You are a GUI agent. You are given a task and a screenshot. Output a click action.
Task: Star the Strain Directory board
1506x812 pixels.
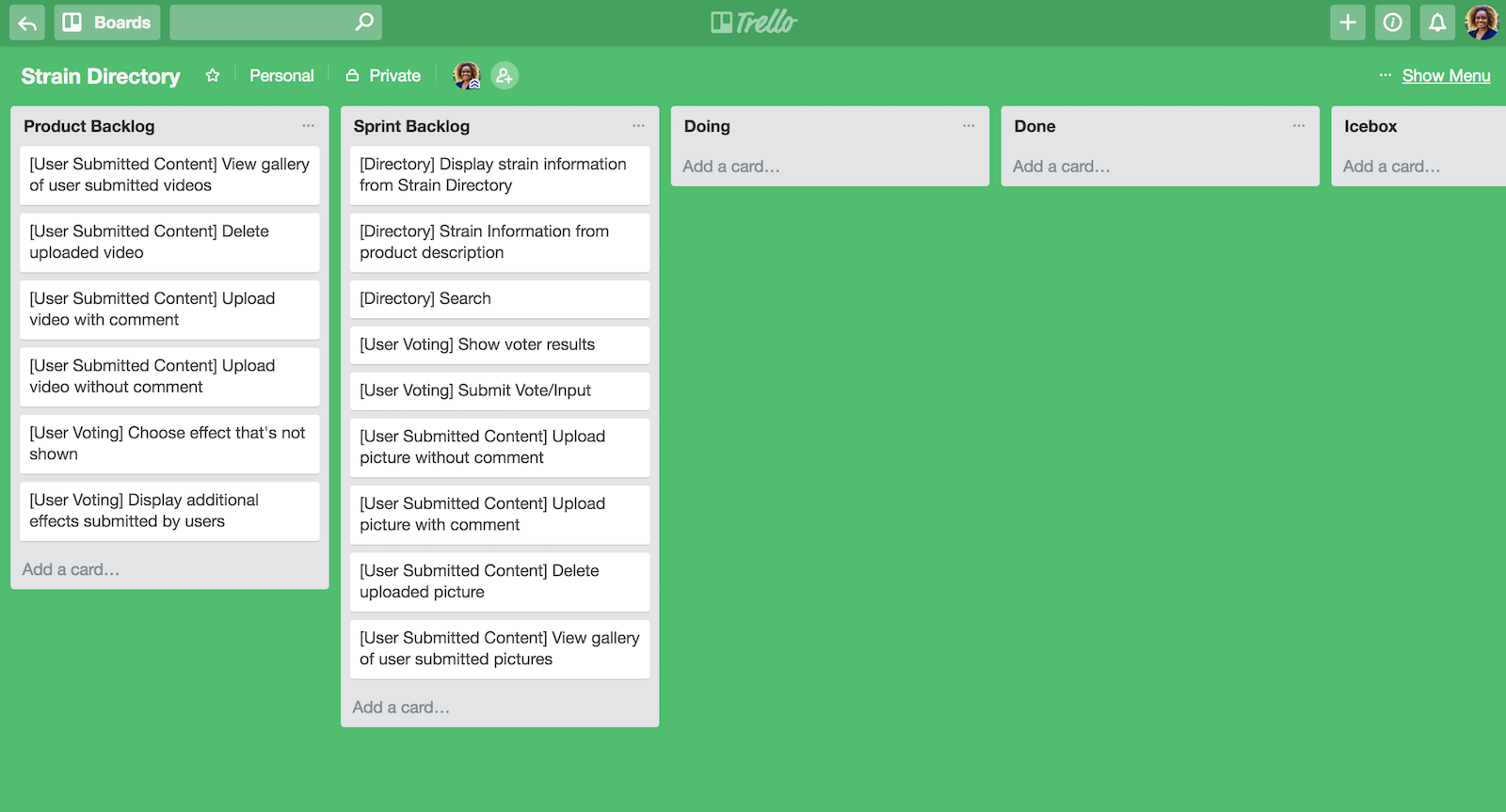[213, 75]
